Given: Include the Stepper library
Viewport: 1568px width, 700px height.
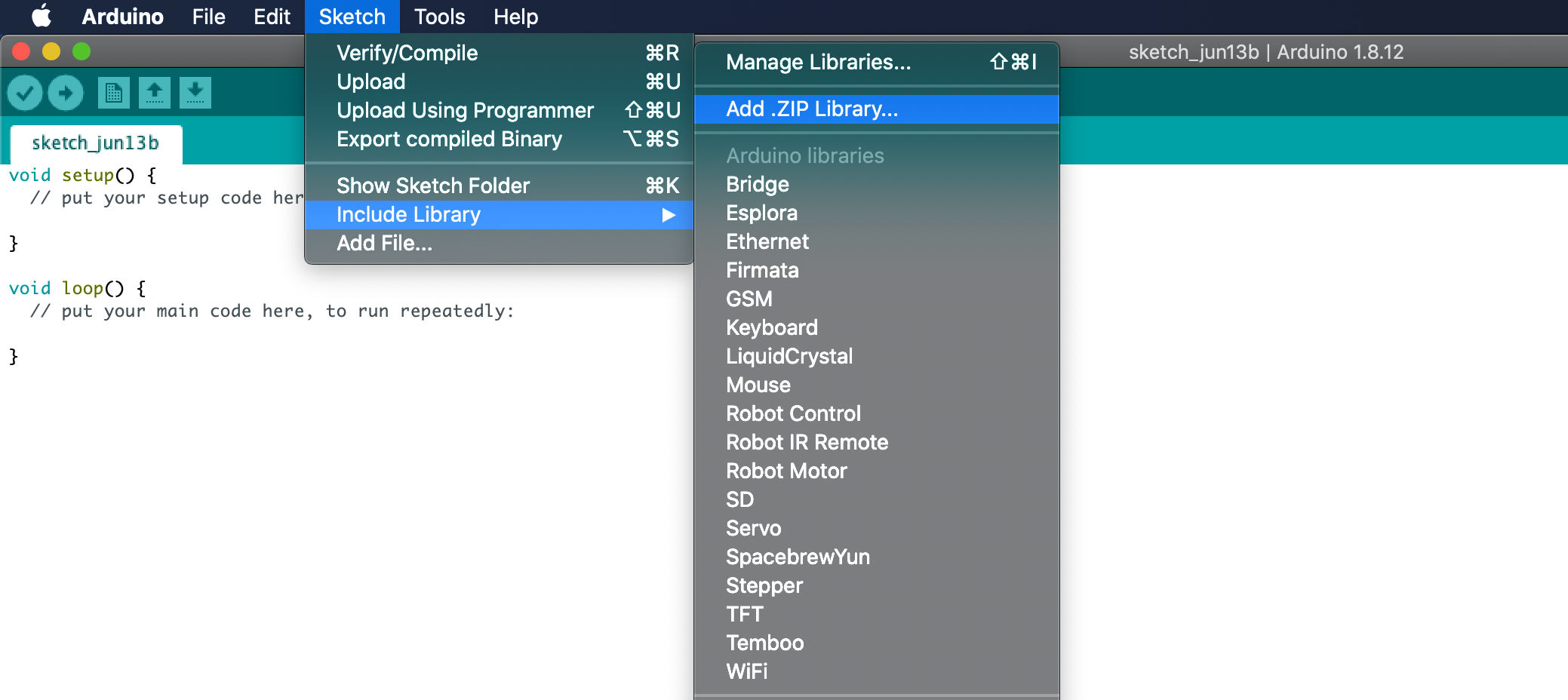Looking at the screenshot, I should pyautogui.click(x=764, y=585).
